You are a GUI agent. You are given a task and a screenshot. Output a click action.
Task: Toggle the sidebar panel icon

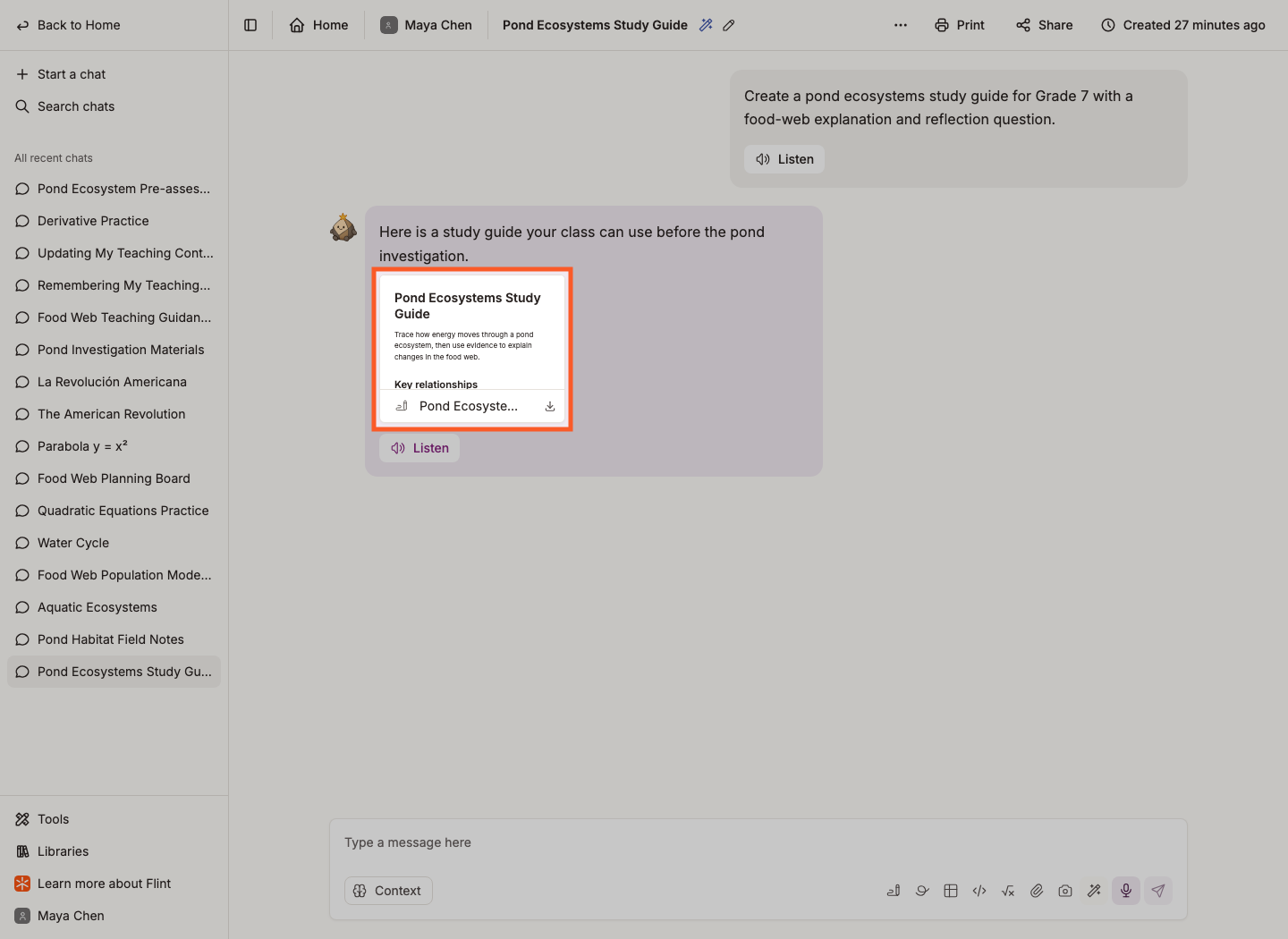click(x=250, y=25)
